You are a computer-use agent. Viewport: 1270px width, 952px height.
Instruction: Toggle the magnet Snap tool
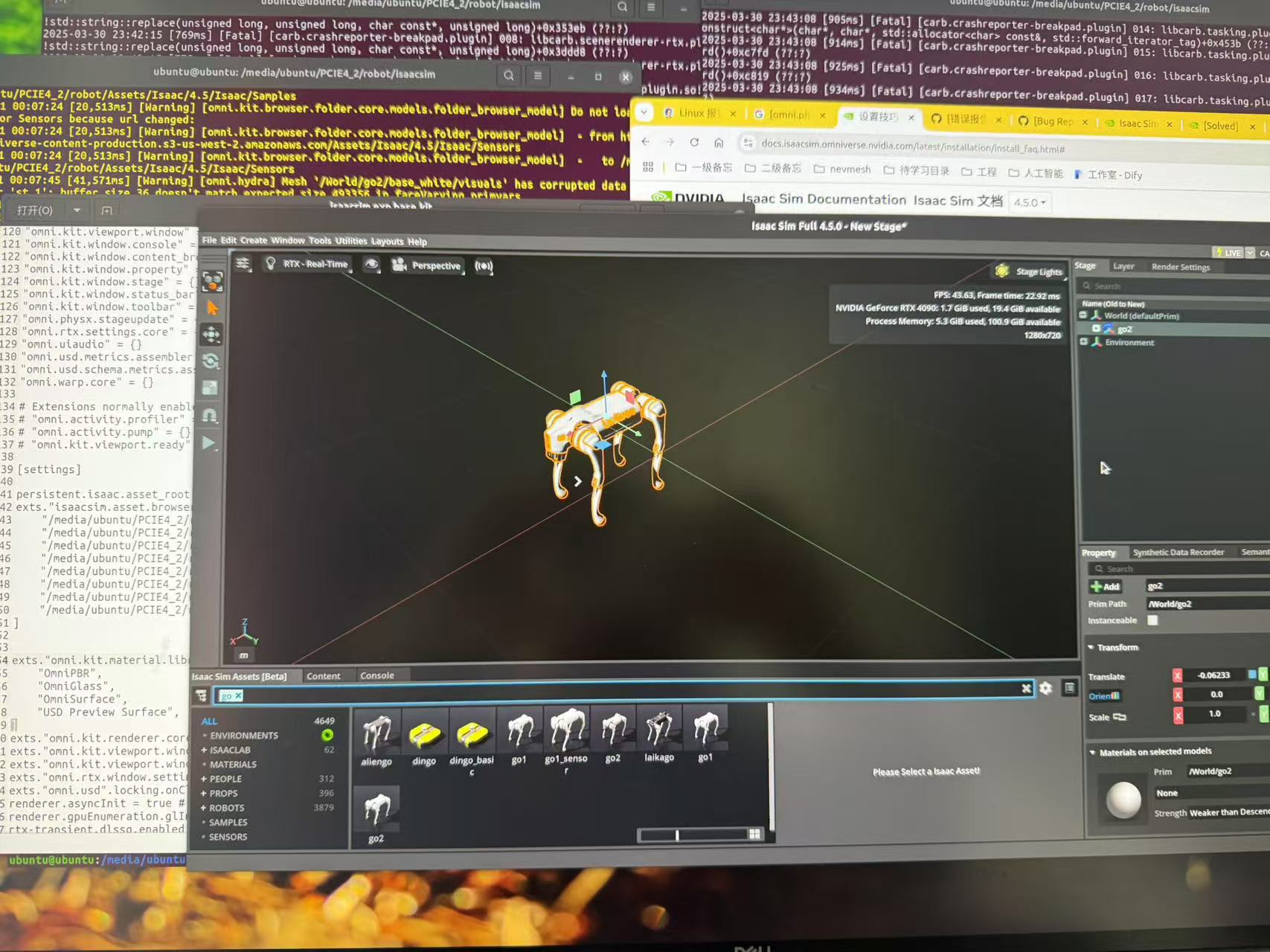(210, 415)
